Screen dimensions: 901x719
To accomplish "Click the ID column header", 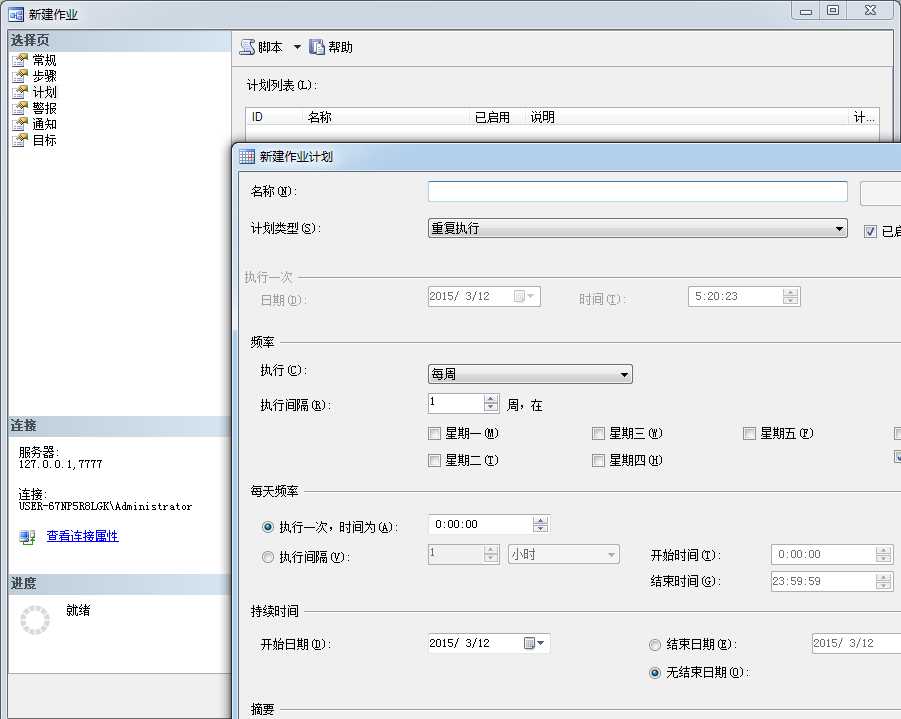I will click(x=257, y=117).
